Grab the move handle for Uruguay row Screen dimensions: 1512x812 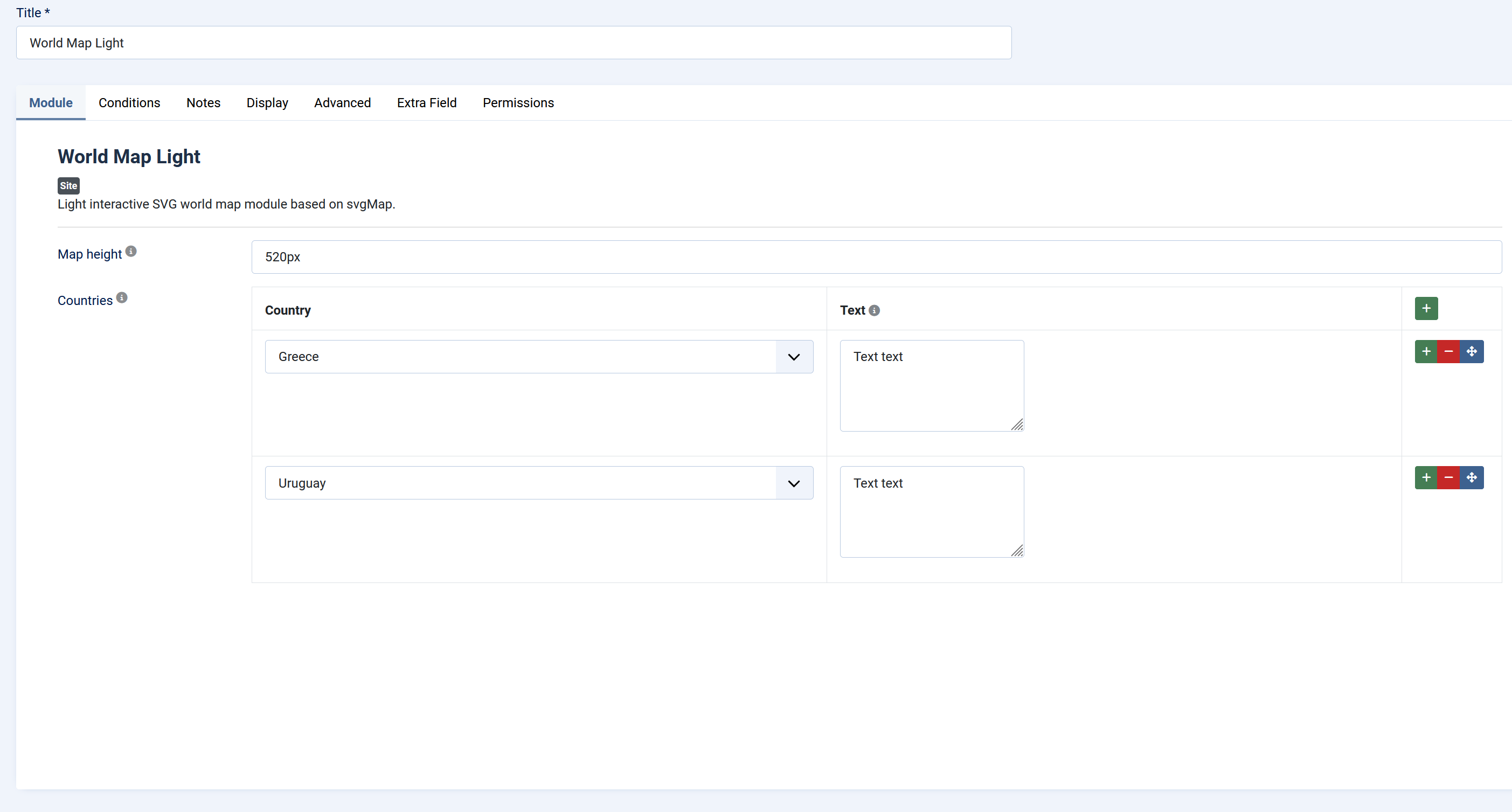pyautogui.click(x=1472, y=477)
